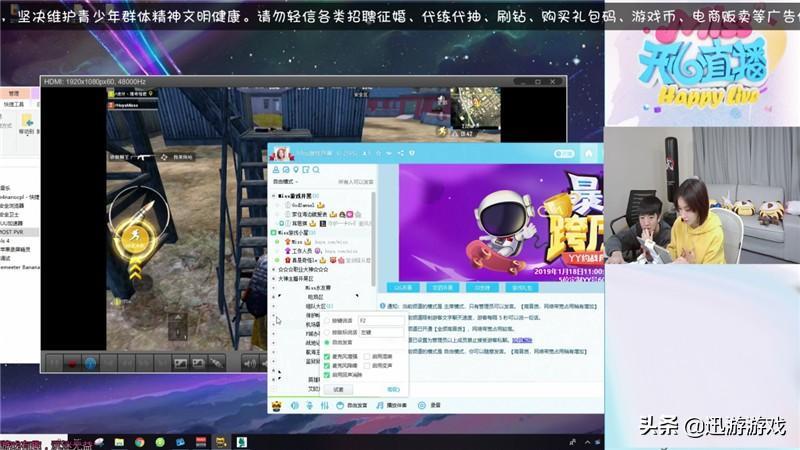Click the 所有人可以发言 status text
The image size is (800, 450).
356,182
